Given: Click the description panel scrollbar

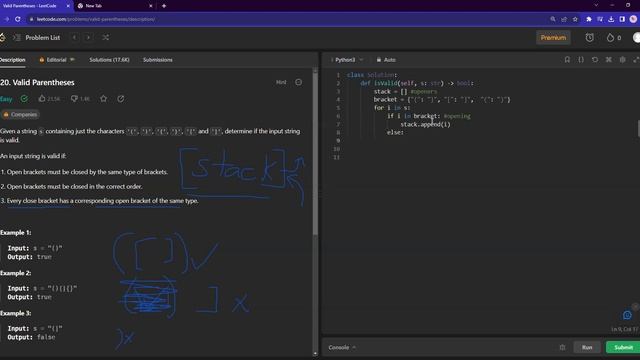Looking at the screenshot, I should tap(315, 153).
